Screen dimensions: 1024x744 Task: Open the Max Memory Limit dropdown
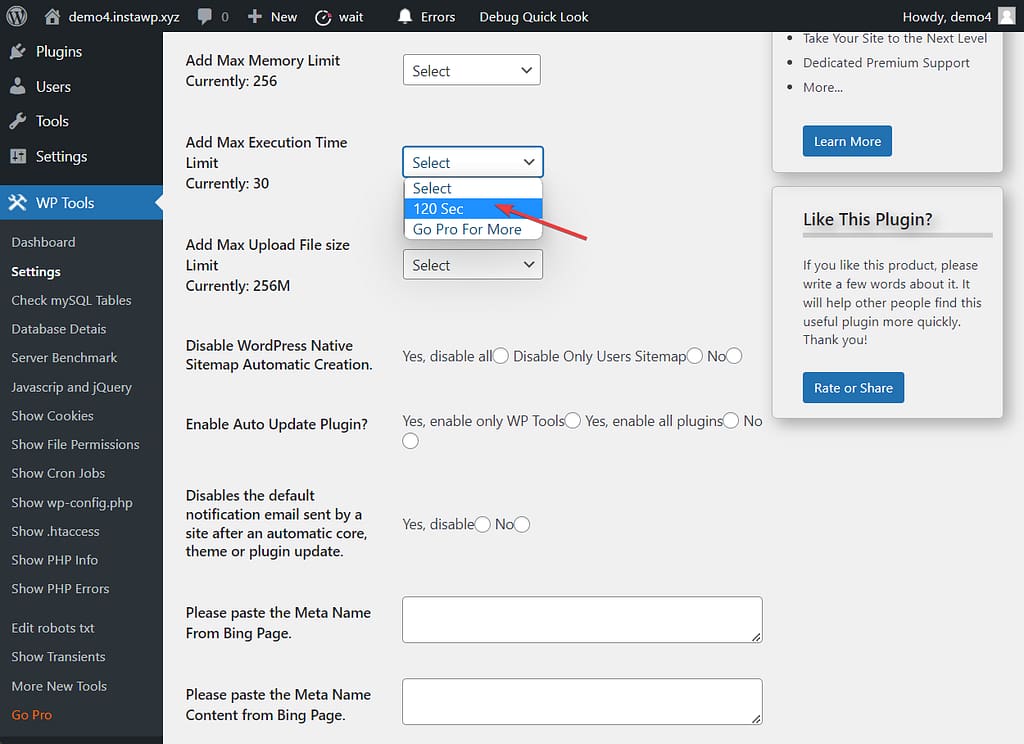coord(471,70)
